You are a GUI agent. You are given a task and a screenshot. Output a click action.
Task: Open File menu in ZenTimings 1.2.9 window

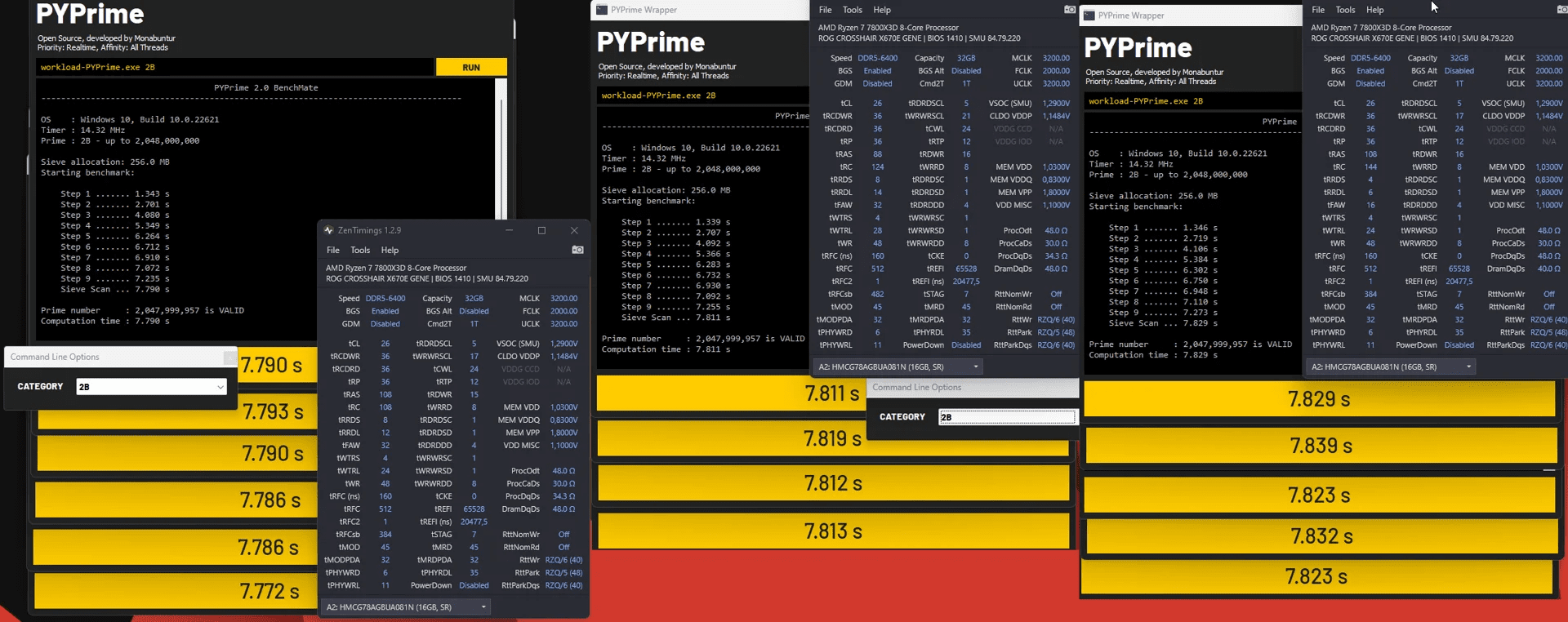coord(333,251)
